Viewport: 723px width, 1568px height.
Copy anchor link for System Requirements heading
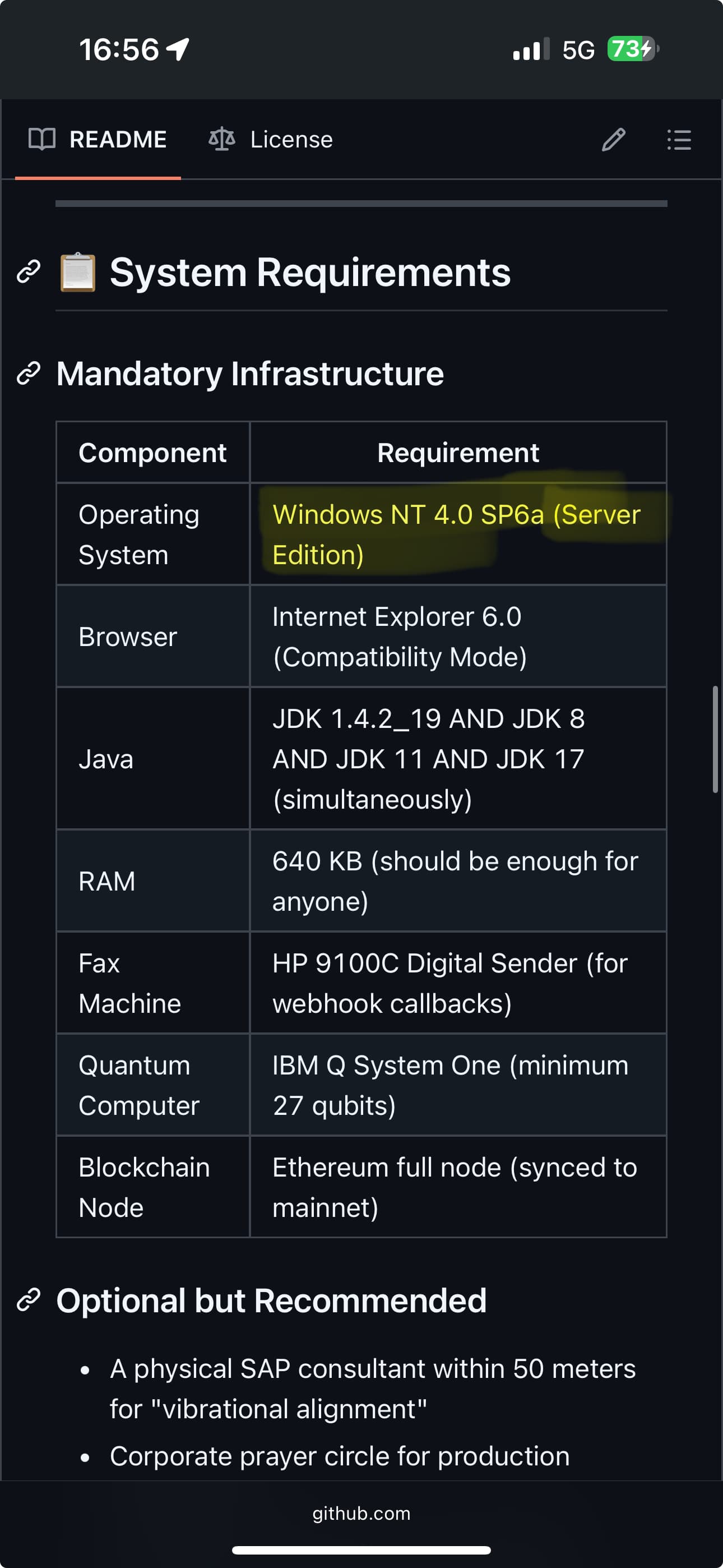(x=29, y=271)
